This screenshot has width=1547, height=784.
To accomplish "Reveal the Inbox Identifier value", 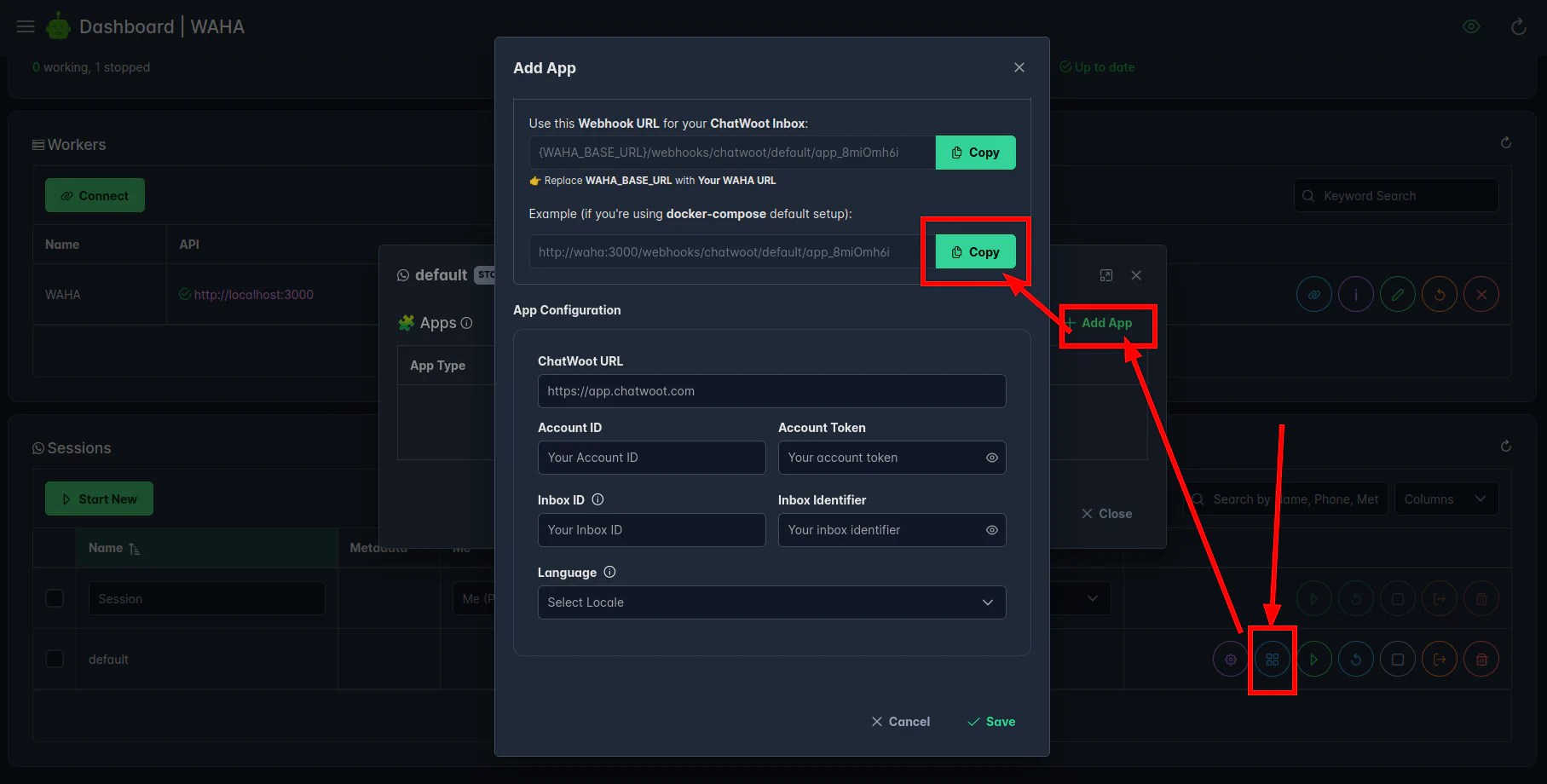I will (x=992, y=530).
